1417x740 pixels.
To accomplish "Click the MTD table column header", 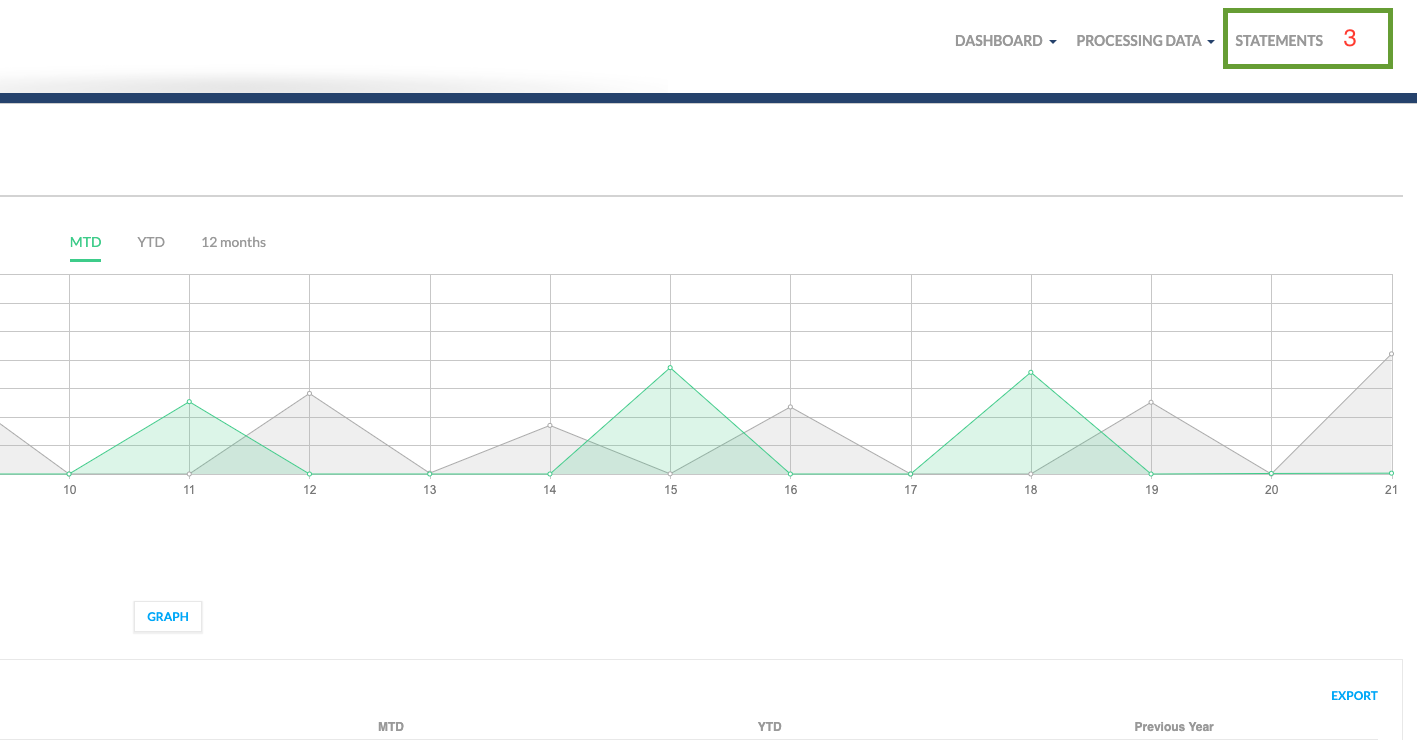I will [x=391, y=726].
